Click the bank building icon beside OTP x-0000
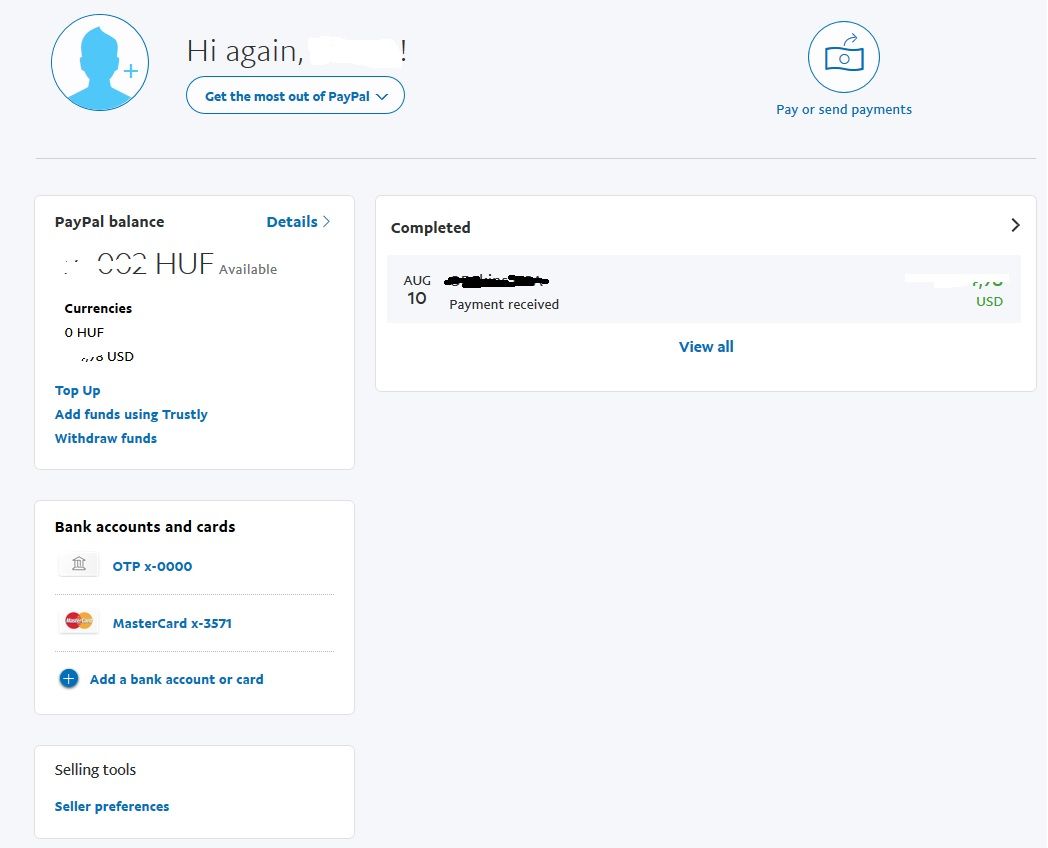 point(79,565)
